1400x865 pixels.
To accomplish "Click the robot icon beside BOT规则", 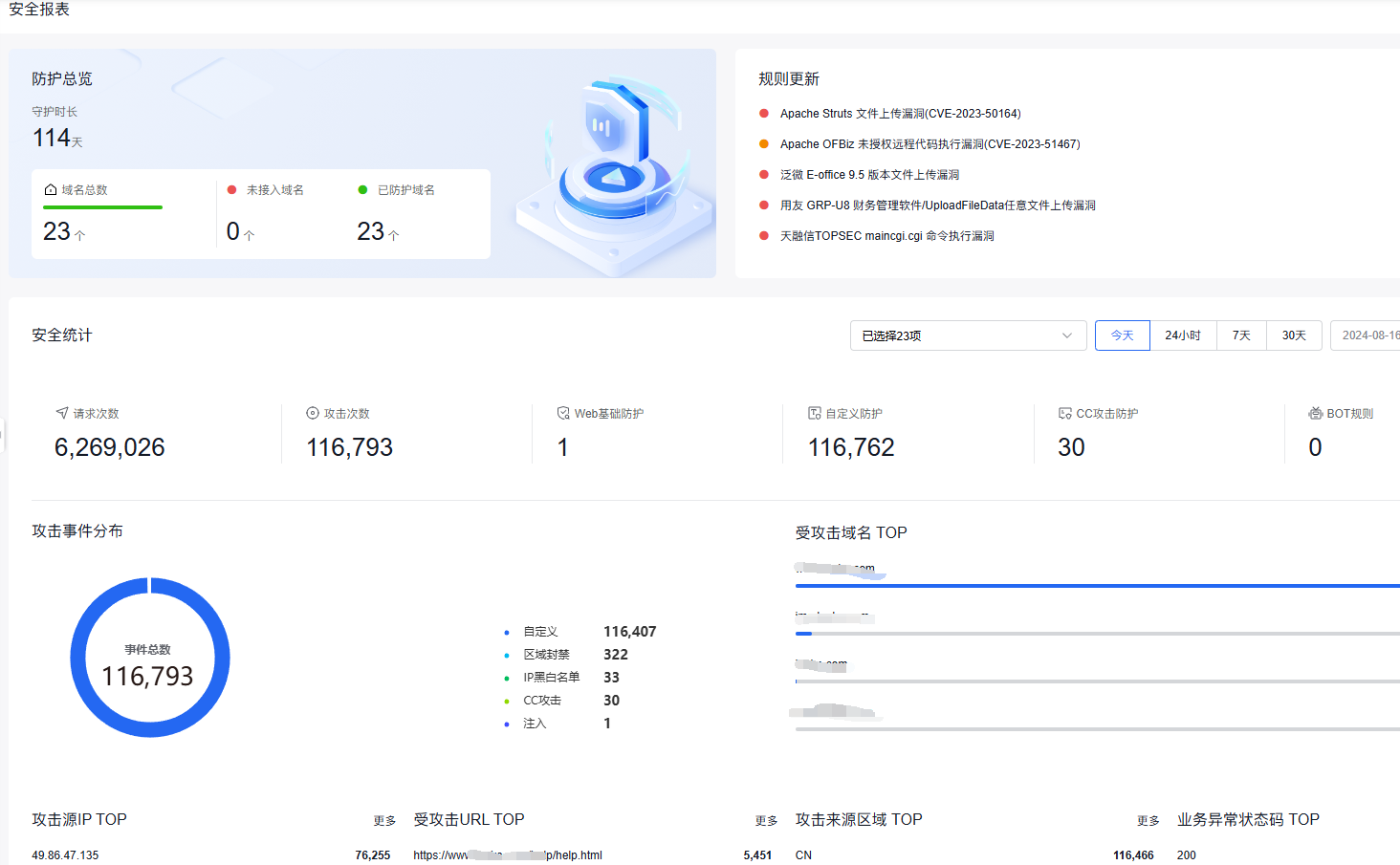I will (1316, 413).
